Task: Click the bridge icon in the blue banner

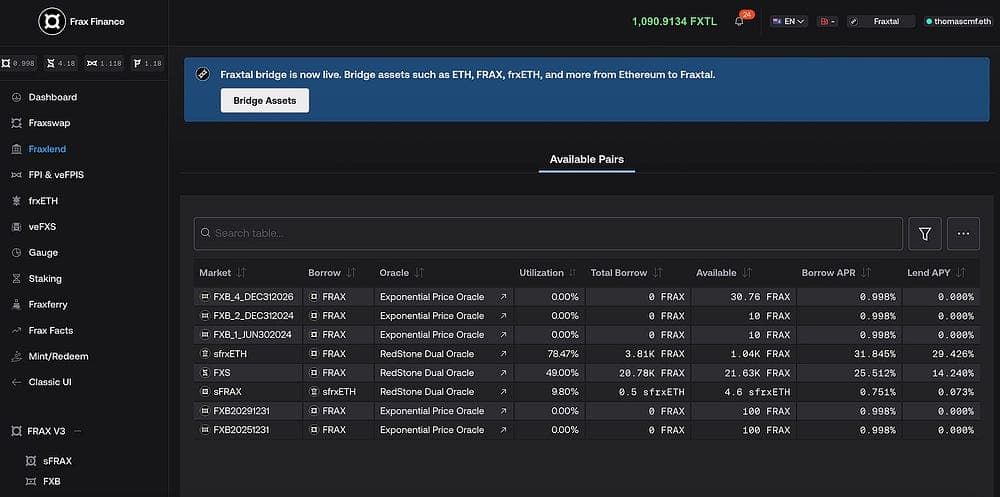Action: (203, 75)
